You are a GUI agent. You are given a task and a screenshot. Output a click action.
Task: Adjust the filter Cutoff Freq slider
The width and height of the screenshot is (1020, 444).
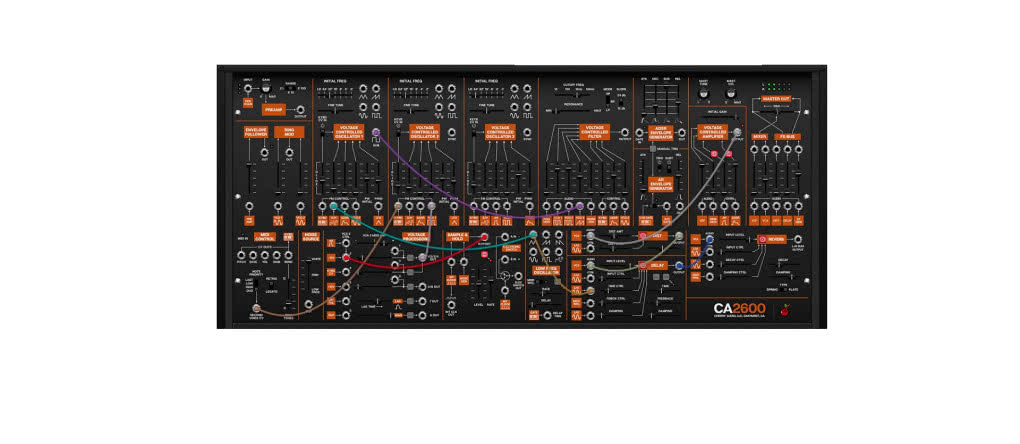(574, 94)
